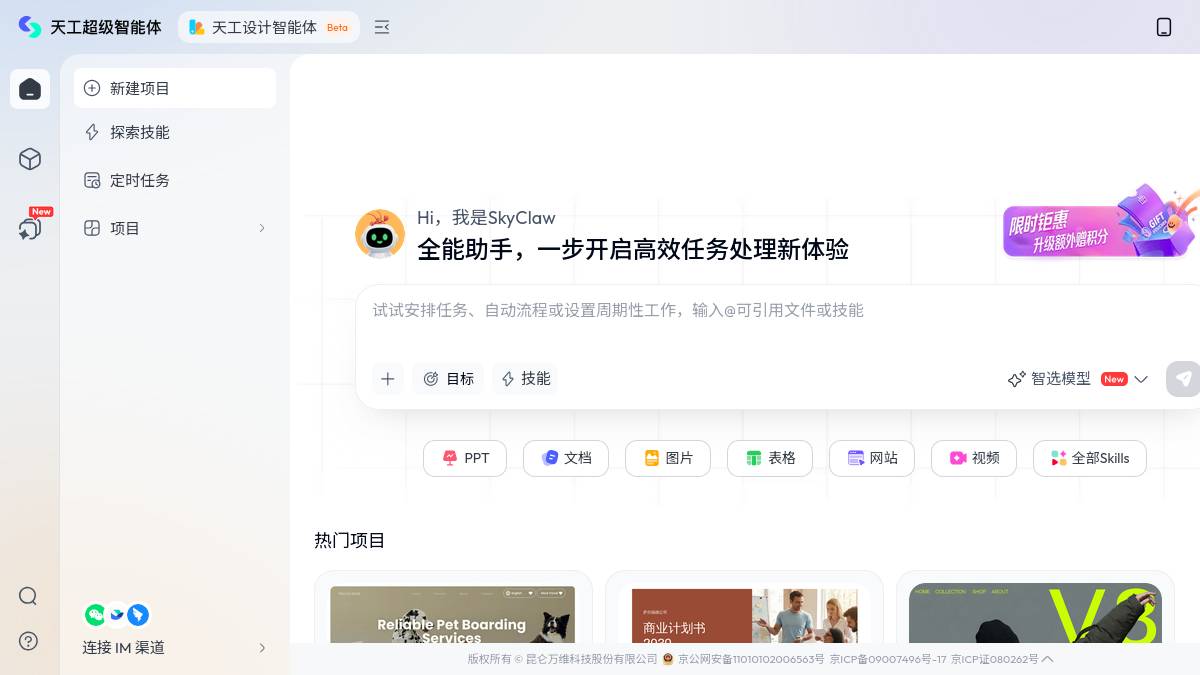This screenshot has height=675, width=1200.
Task: Click the SkyClaw robot avatar
Action: pos(379,235)
